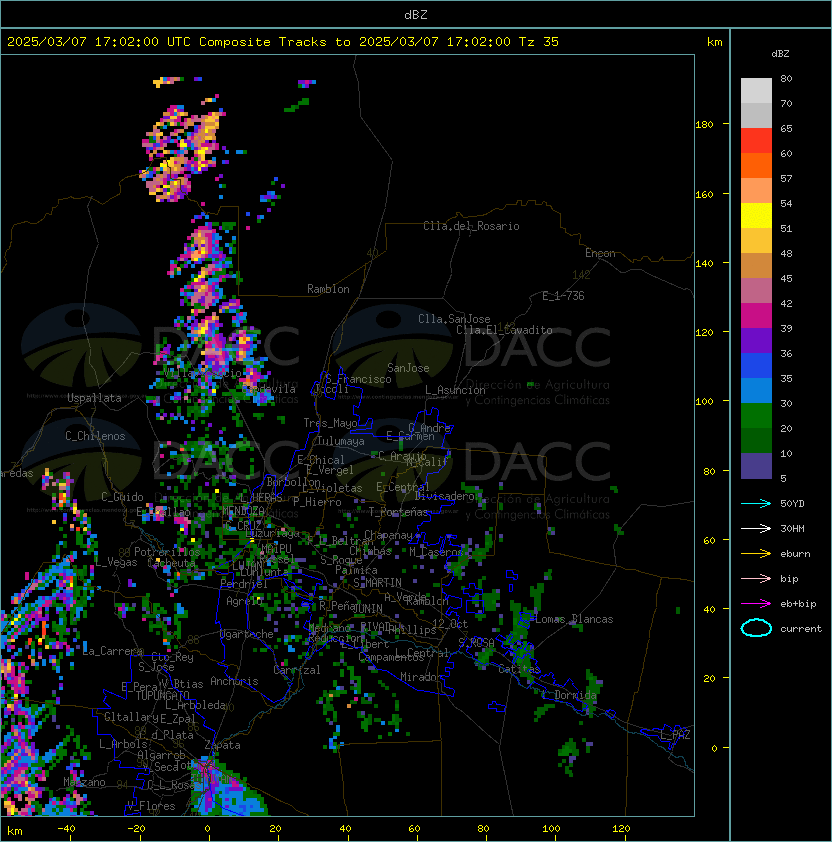
Task: Click the 'eburn' legend label
Action: pos(795,554)
